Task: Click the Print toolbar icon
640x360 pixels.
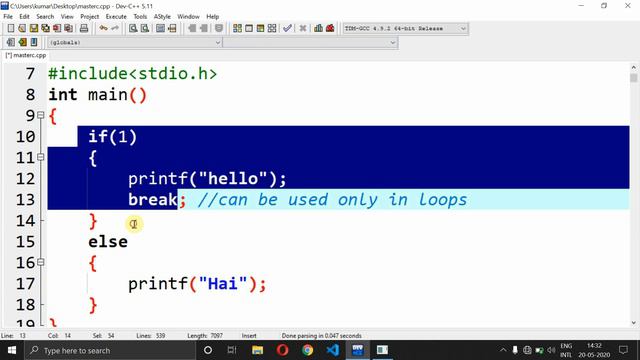Action: tap(84, 28)
